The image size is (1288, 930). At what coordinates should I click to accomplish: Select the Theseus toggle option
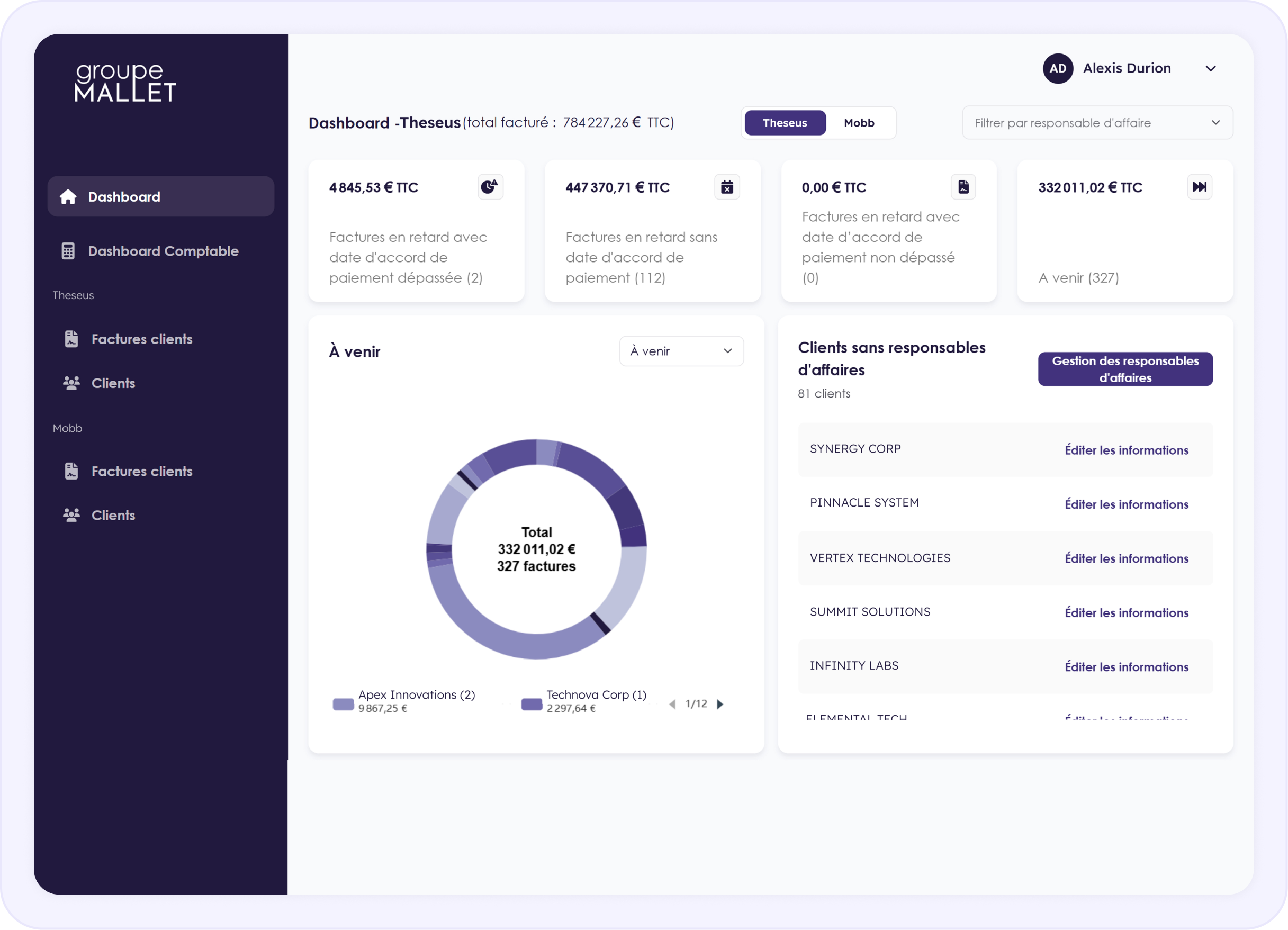click(785, 123)
